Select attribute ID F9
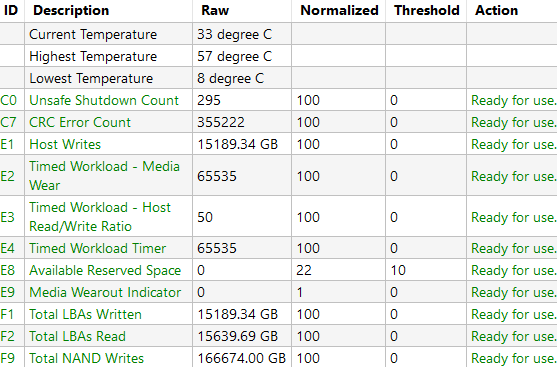 7,358
